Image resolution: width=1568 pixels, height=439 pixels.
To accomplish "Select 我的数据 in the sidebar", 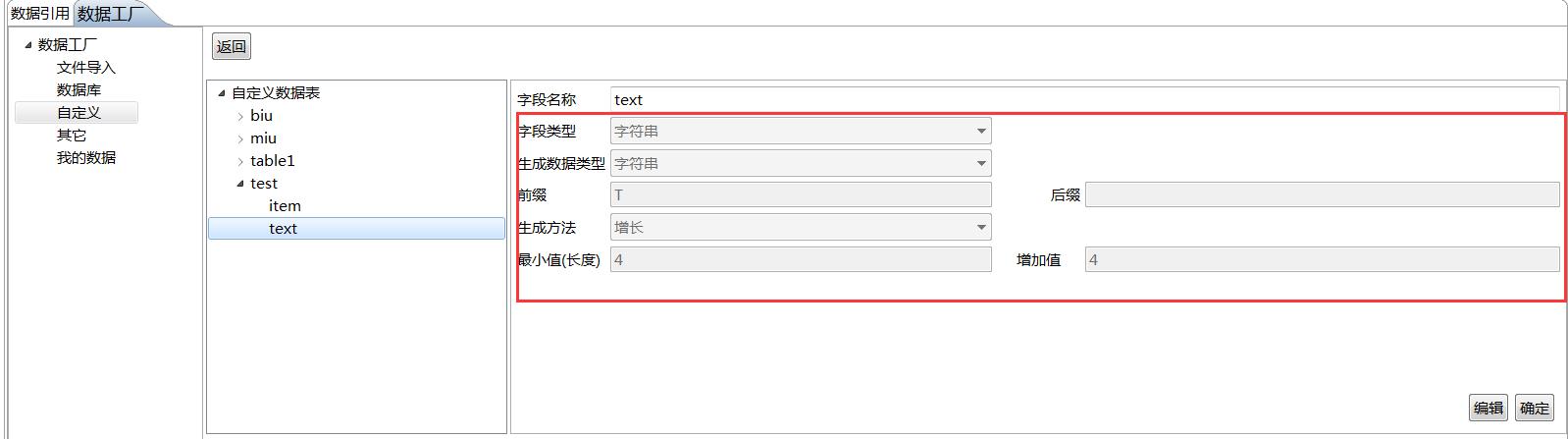I will [x=86, y=158].
